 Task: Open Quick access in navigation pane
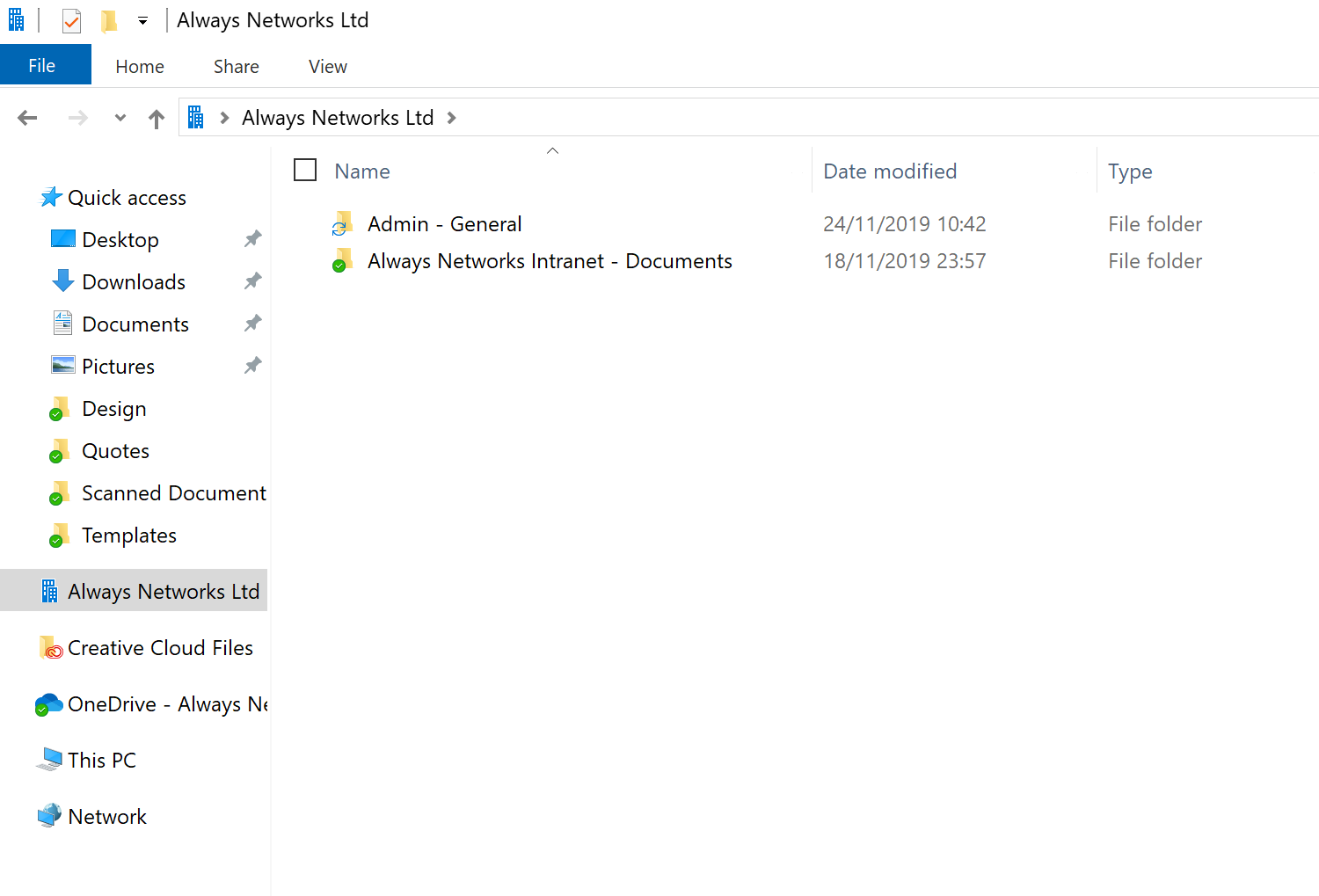(x=127, y=198)
